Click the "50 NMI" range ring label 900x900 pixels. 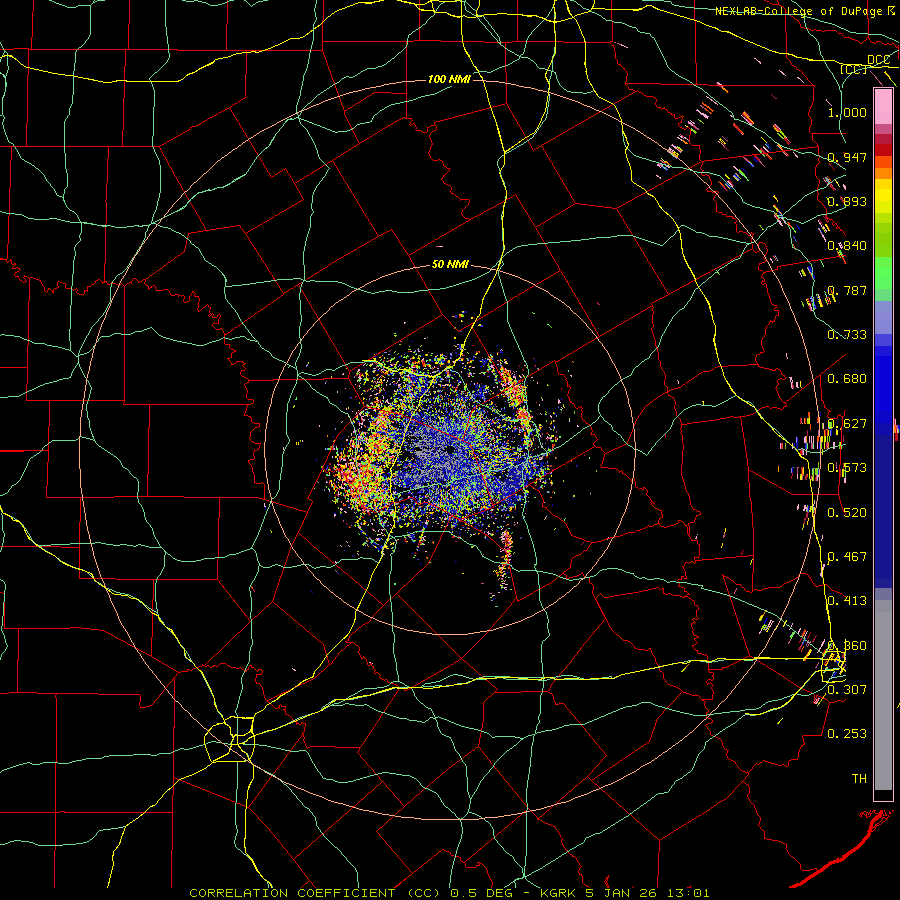tap(450, 265)
